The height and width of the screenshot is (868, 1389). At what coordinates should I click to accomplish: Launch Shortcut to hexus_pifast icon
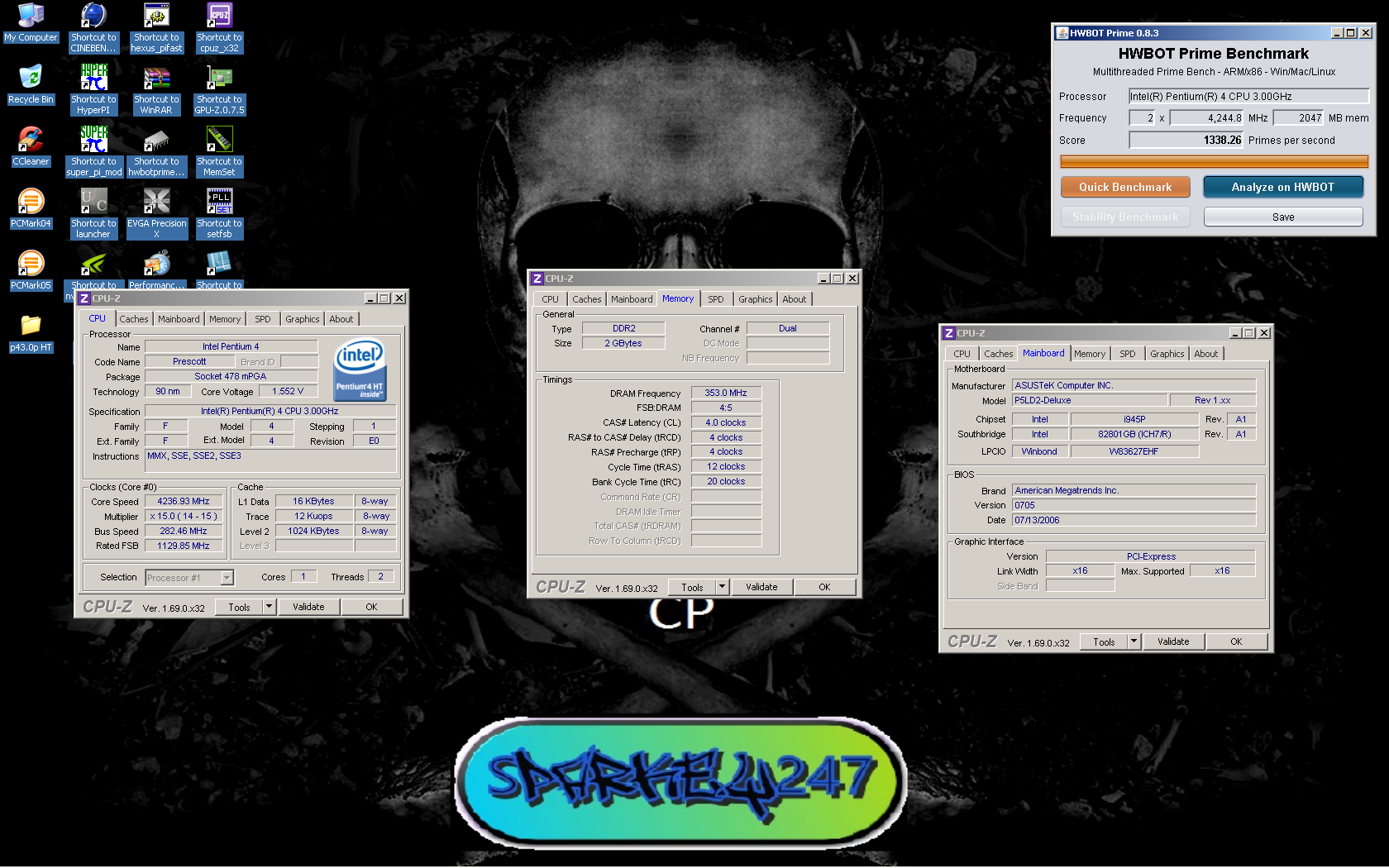156,27
